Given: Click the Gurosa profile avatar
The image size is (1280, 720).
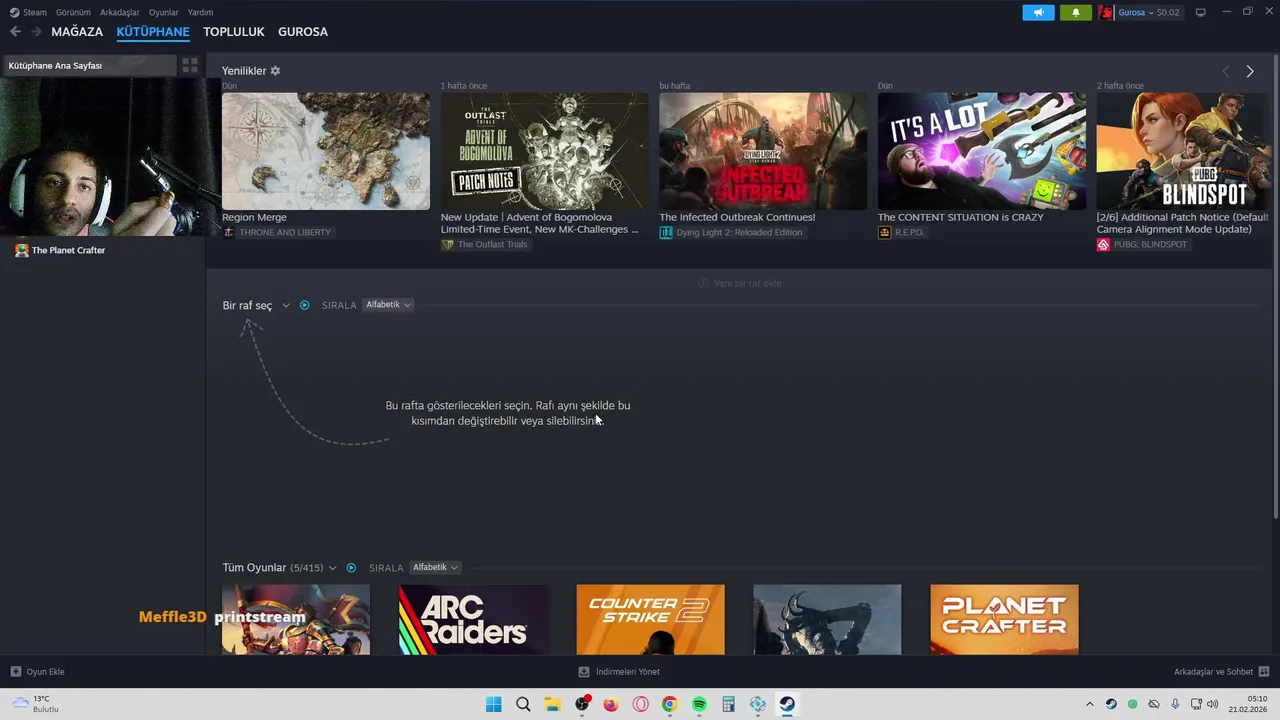Looking at the screenshot, I should click(1106, 12).
